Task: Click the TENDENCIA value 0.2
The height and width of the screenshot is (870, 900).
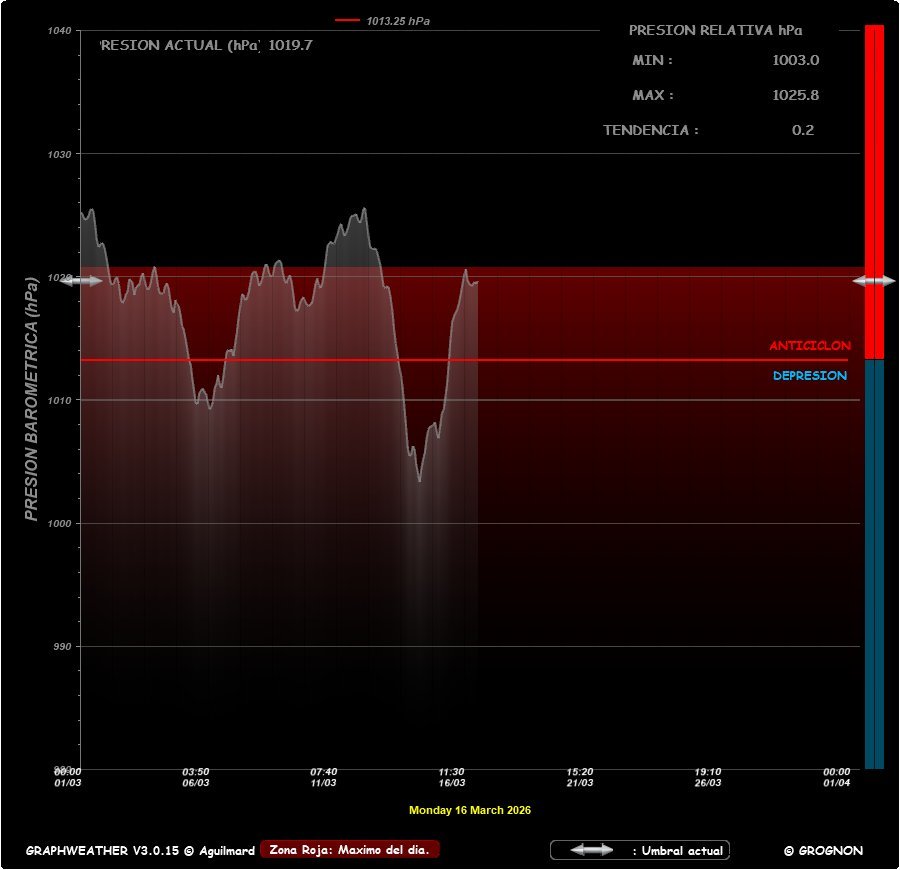Action: 802,130
